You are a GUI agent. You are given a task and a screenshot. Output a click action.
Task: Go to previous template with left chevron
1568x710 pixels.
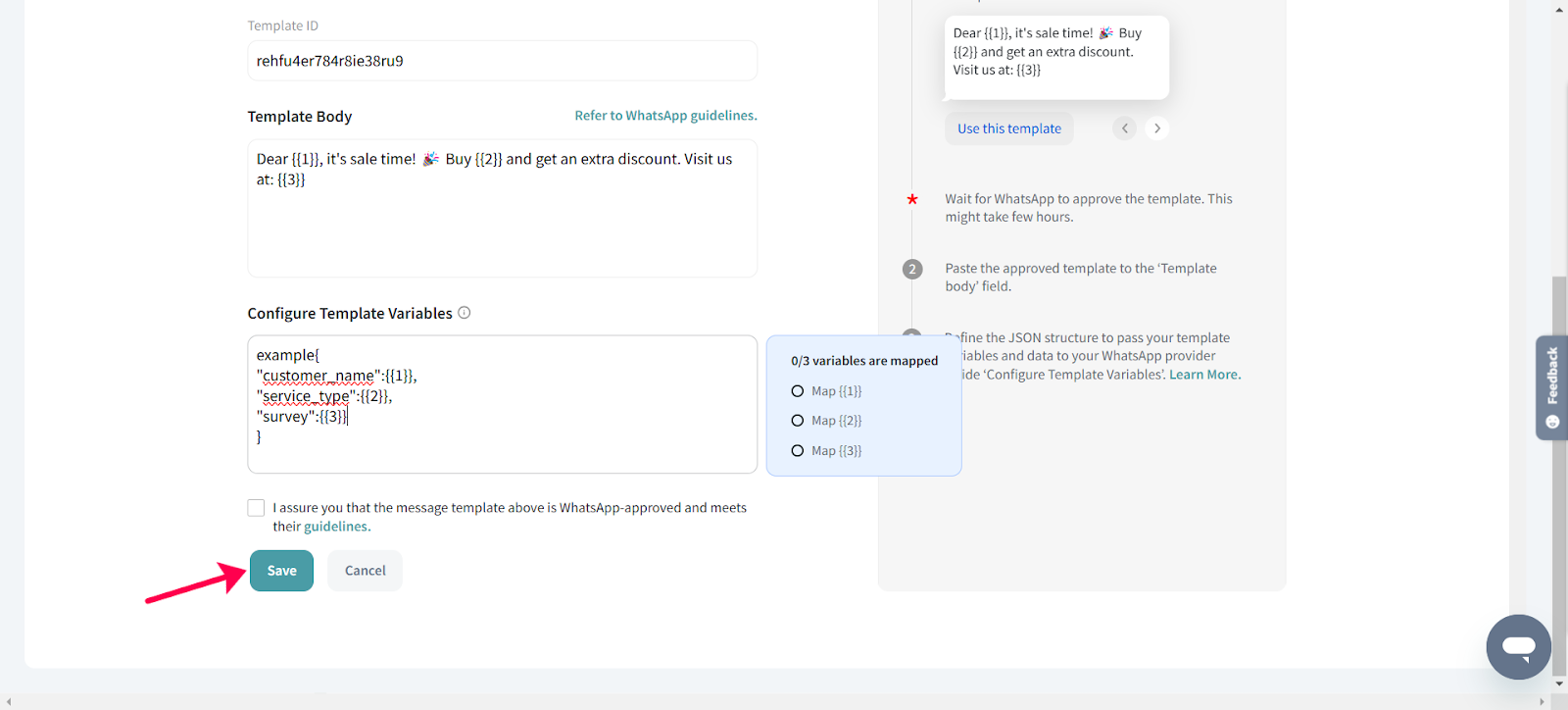[1125, 128]
